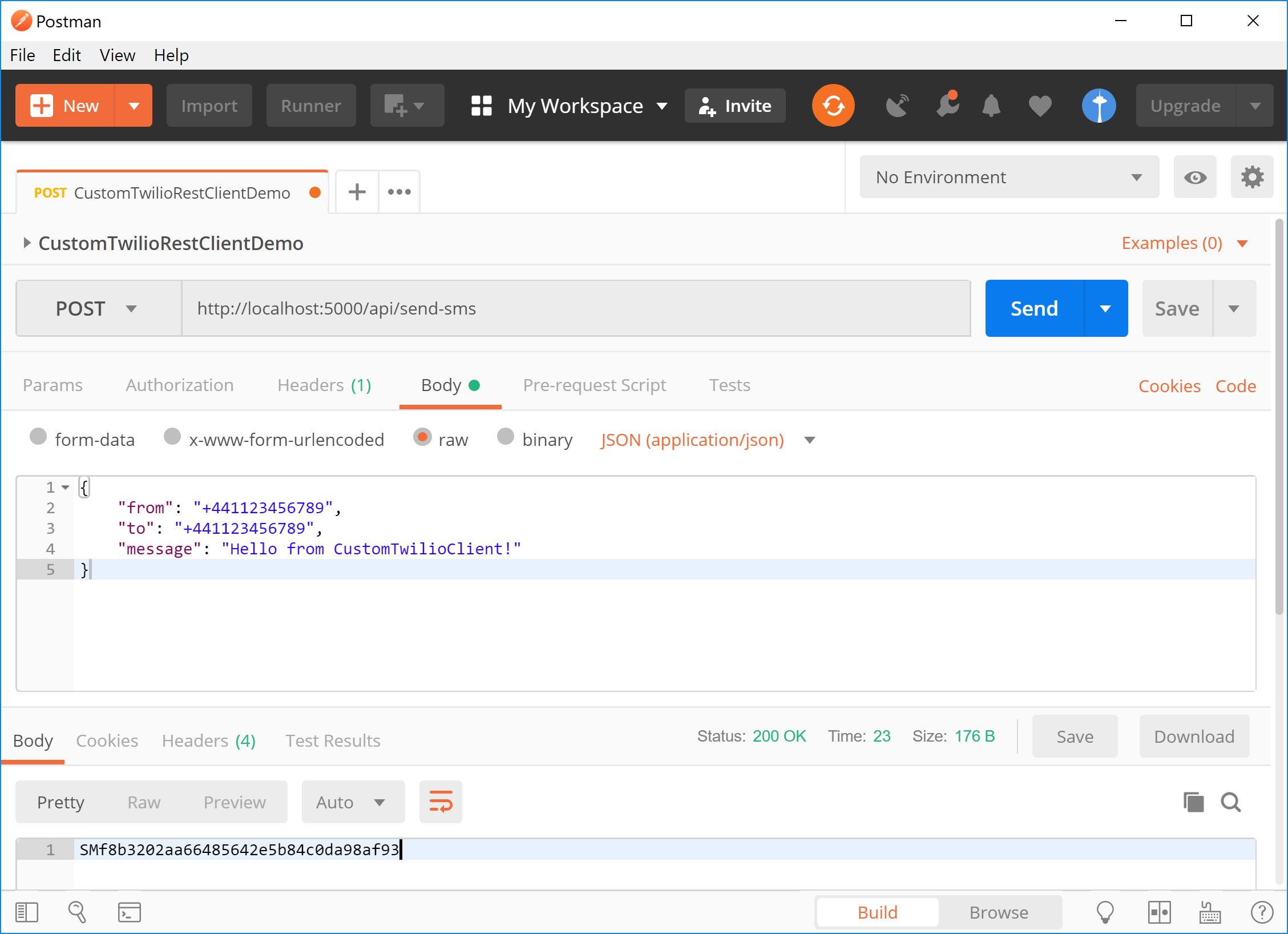Open manage environments gear icon
Viewport: 1288px width, 934px height.
click(1251, 177)
